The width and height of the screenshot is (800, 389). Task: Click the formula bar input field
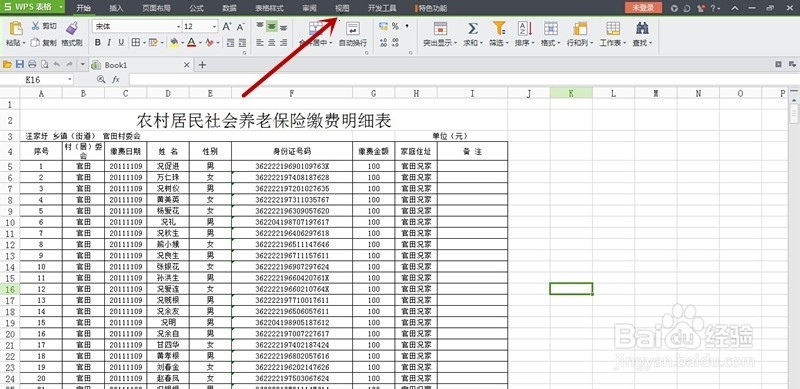tap(463, 80)
